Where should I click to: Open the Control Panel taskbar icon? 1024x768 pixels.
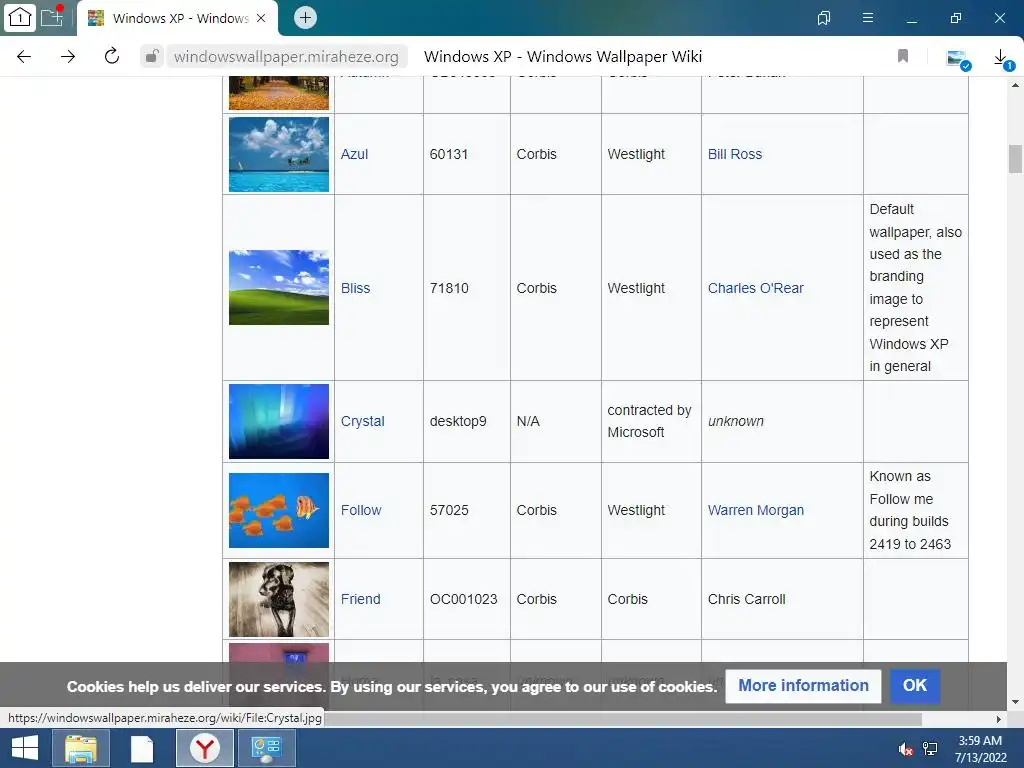coord(266,748)
